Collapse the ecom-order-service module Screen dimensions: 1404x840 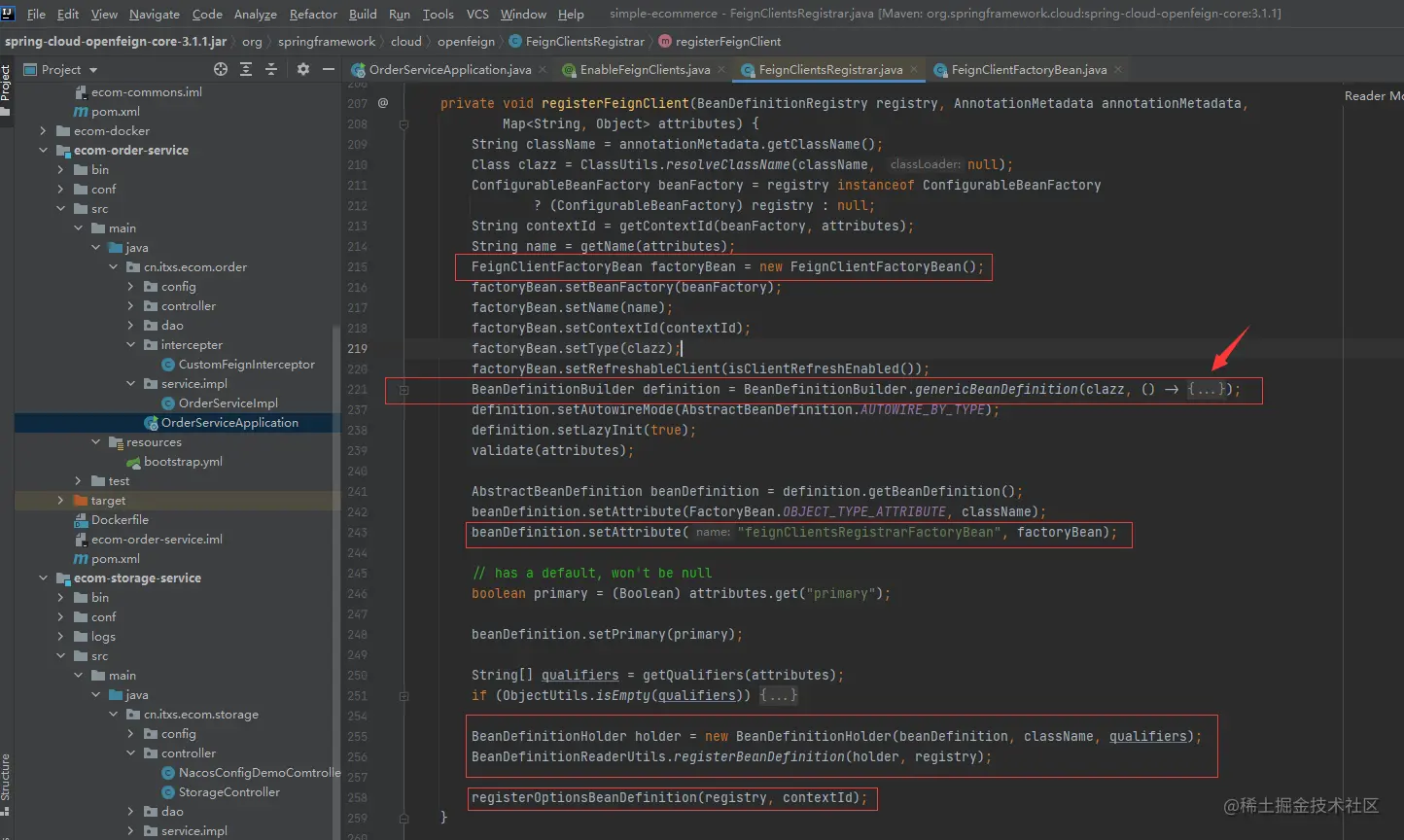43,151
